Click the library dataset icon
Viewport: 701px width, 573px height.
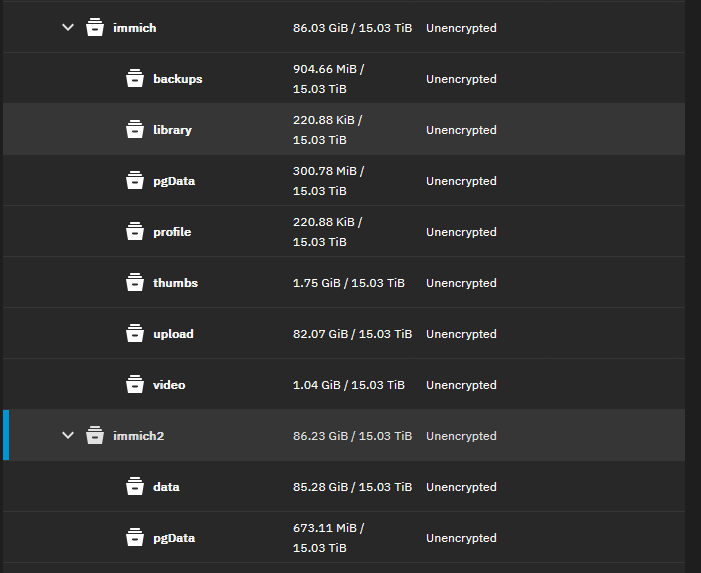(135, 129)
